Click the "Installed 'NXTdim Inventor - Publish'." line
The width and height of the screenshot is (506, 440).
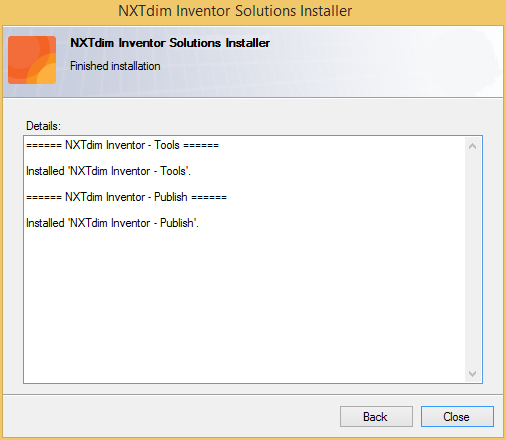[112, 223]
